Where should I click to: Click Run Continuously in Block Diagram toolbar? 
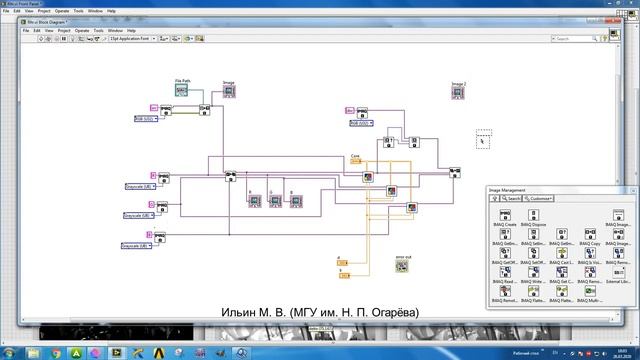pyautogui.click(x=48, y=38)
